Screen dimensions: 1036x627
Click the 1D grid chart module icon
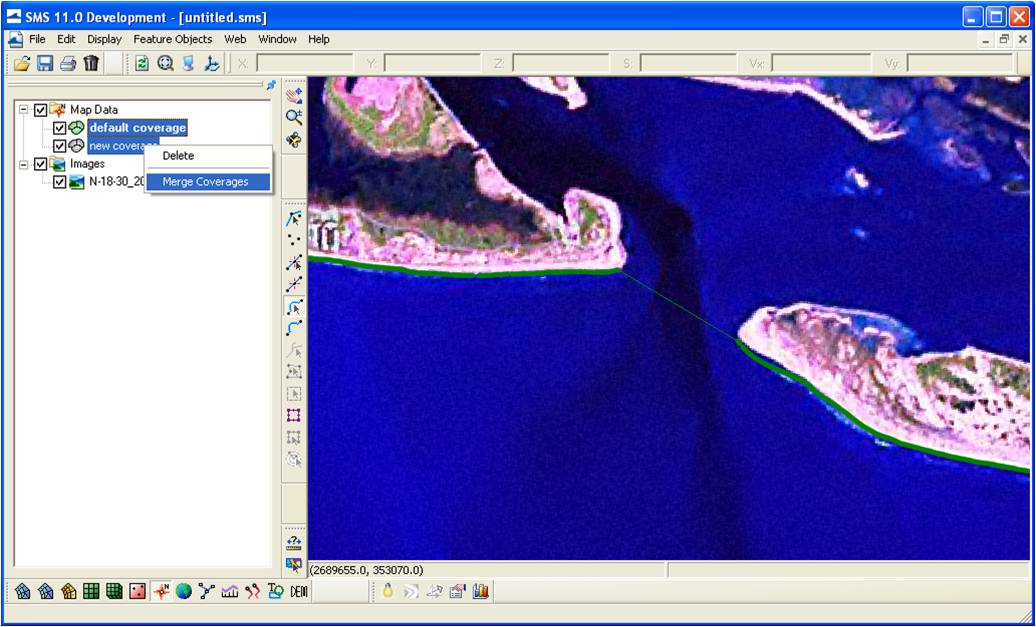click(x=229, y=592)
